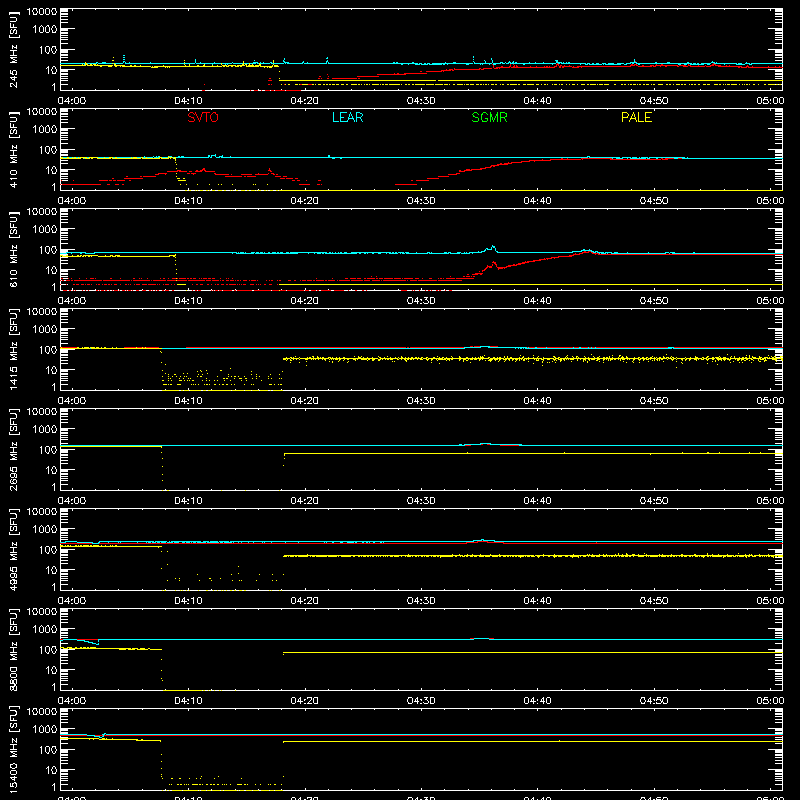
Task: Click the 04:10 tick label under 2695 MHz panel
Action: point(188,501)
